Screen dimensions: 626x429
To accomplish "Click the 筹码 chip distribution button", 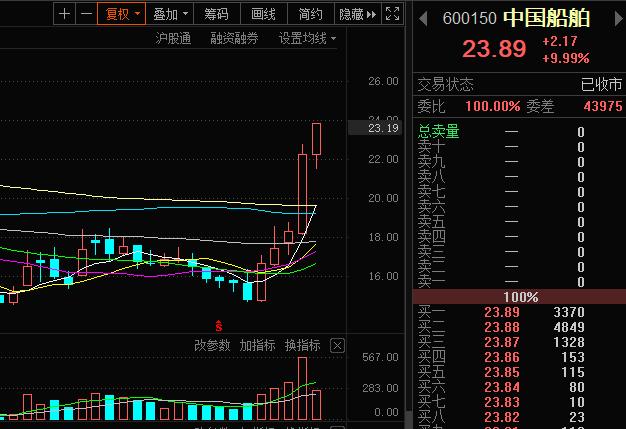I will pyautogui.click(x=217, y=14).
